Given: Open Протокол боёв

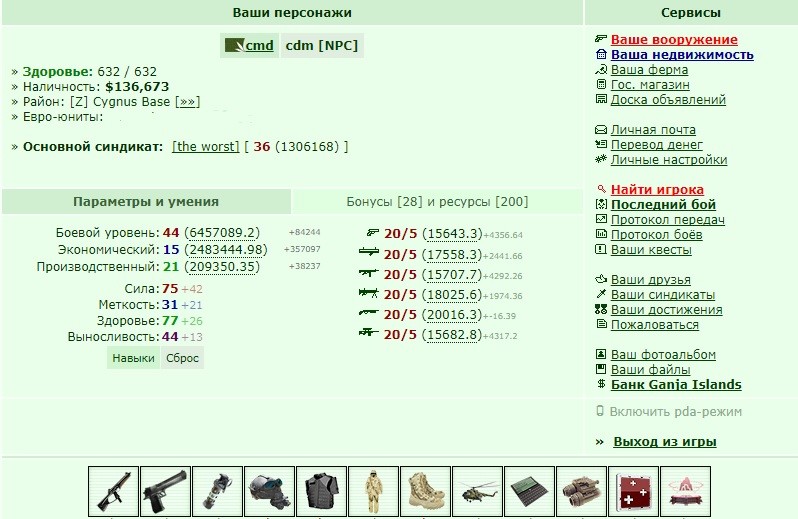Looking at the screenshot, I should coord(657,235).
